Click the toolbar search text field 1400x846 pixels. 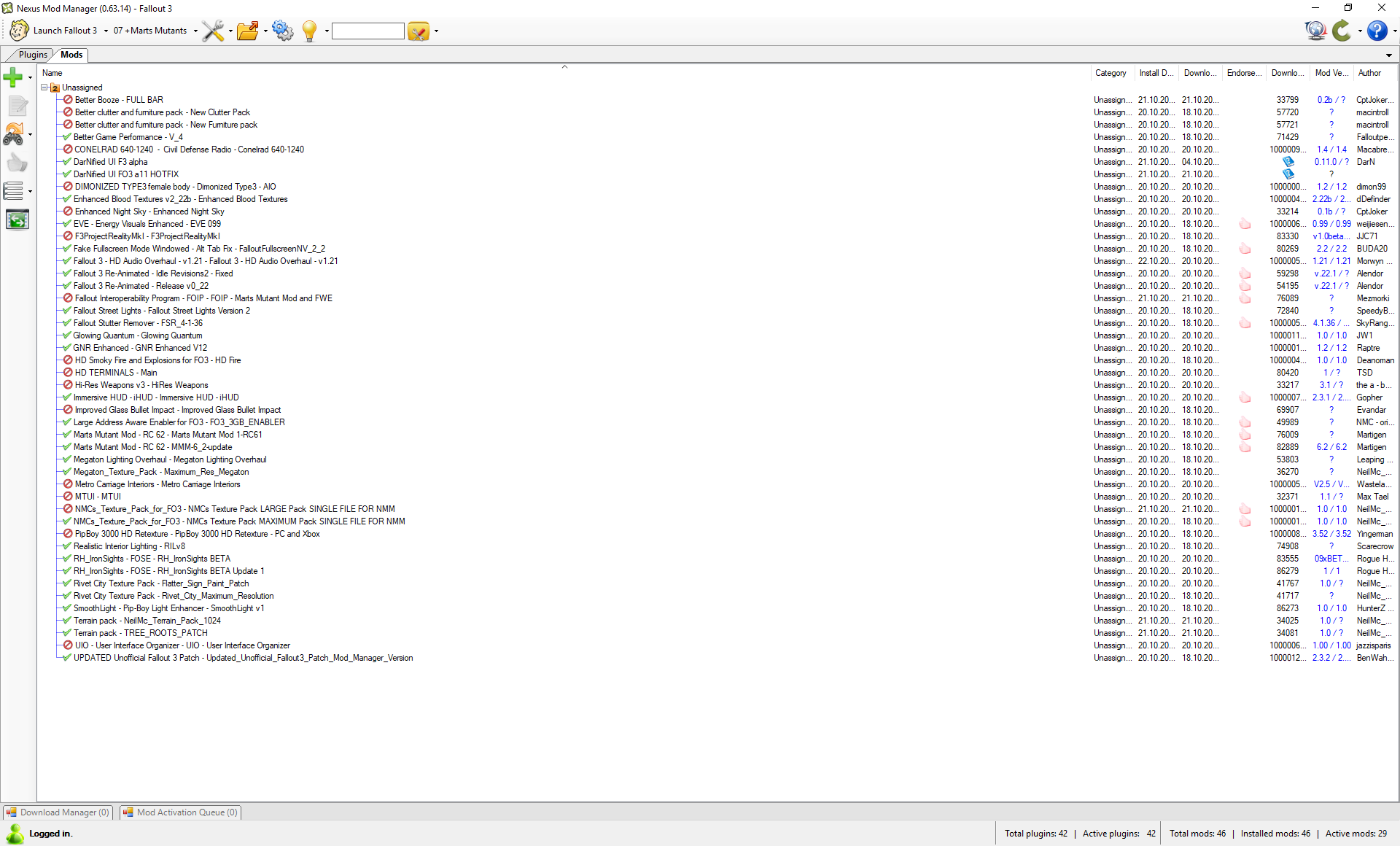coord(367,31)
